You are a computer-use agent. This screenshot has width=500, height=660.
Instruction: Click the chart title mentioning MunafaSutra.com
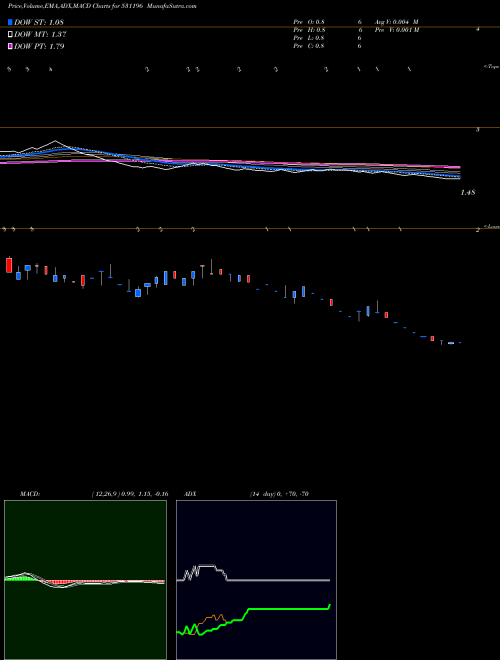point(101,6)
